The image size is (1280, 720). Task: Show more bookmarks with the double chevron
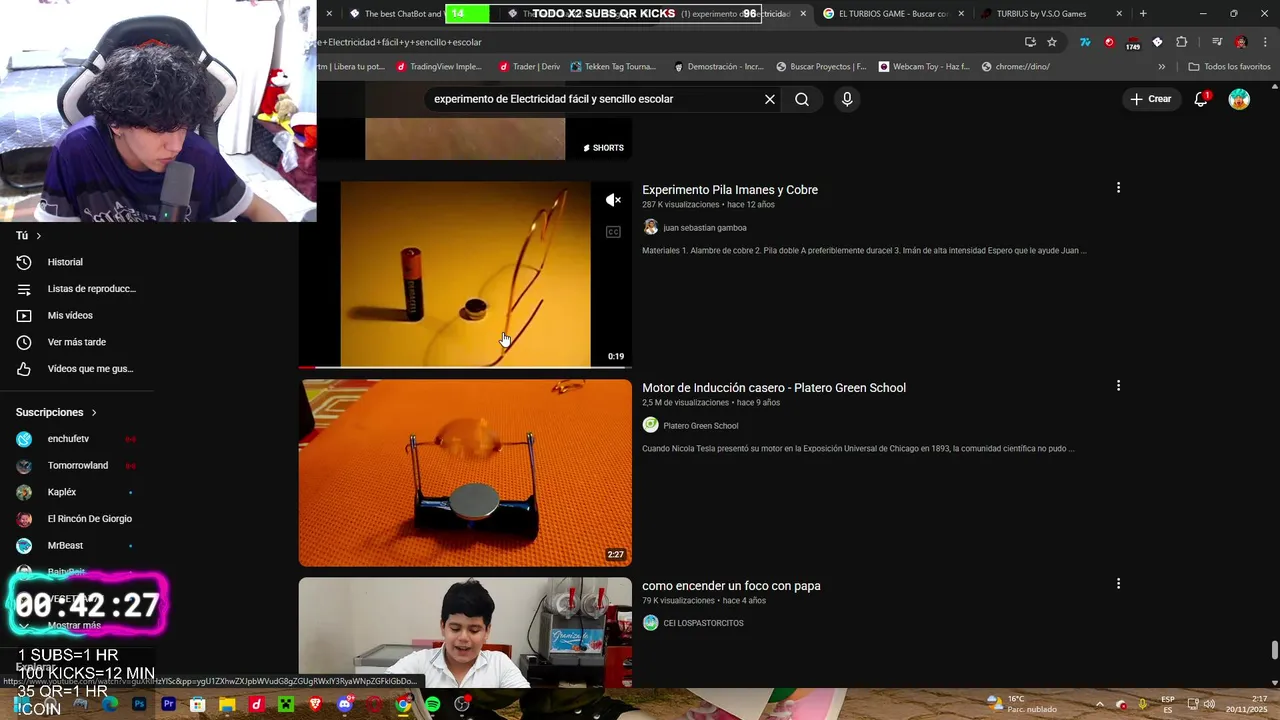pos(1161,67)
